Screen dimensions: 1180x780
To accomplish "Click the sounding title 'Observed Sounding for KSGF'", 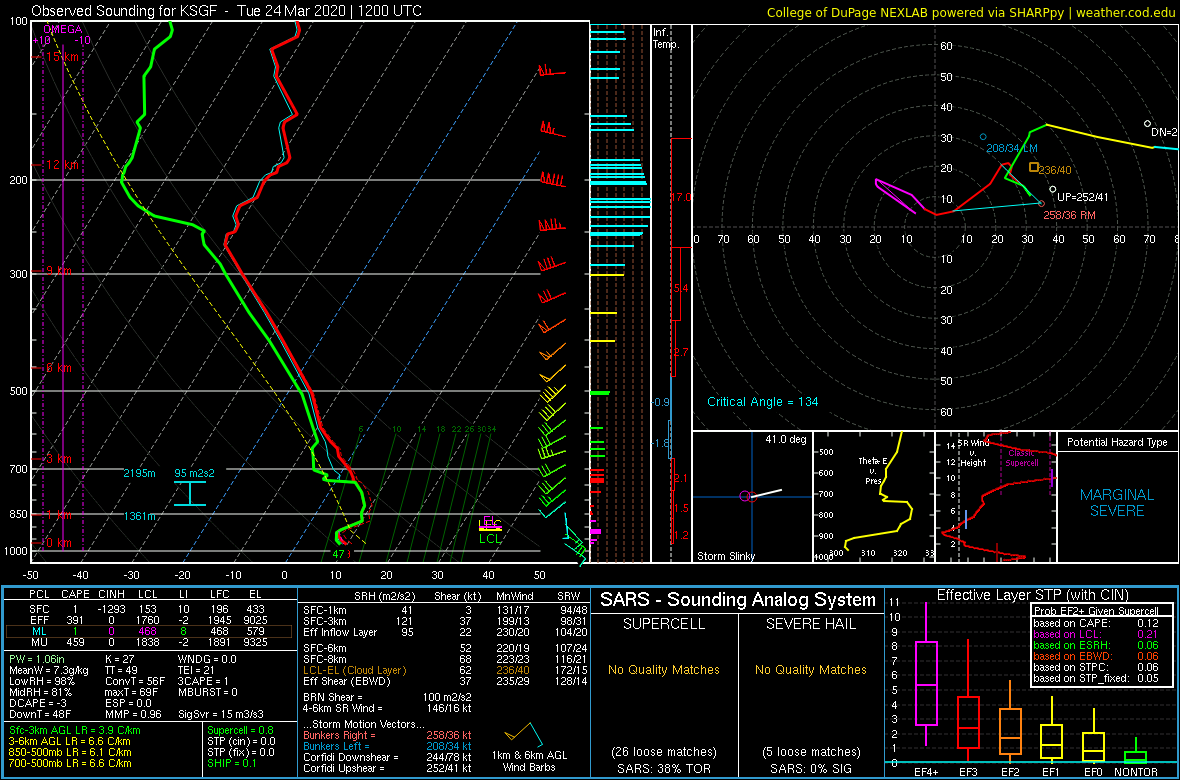I will pos(127,11).
